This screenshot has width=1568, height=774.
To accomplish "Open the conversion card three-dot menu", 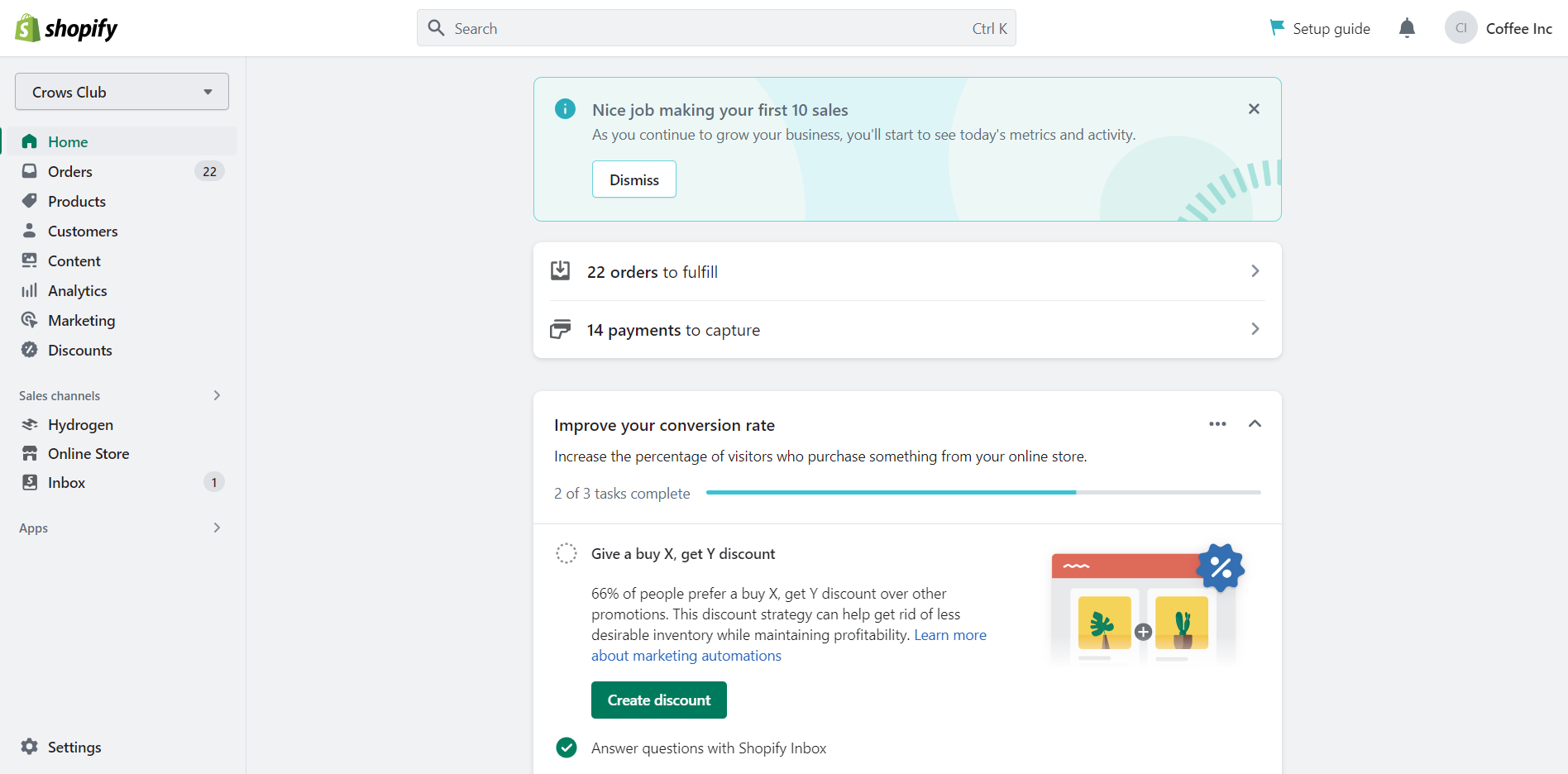I will [1217, 424].
